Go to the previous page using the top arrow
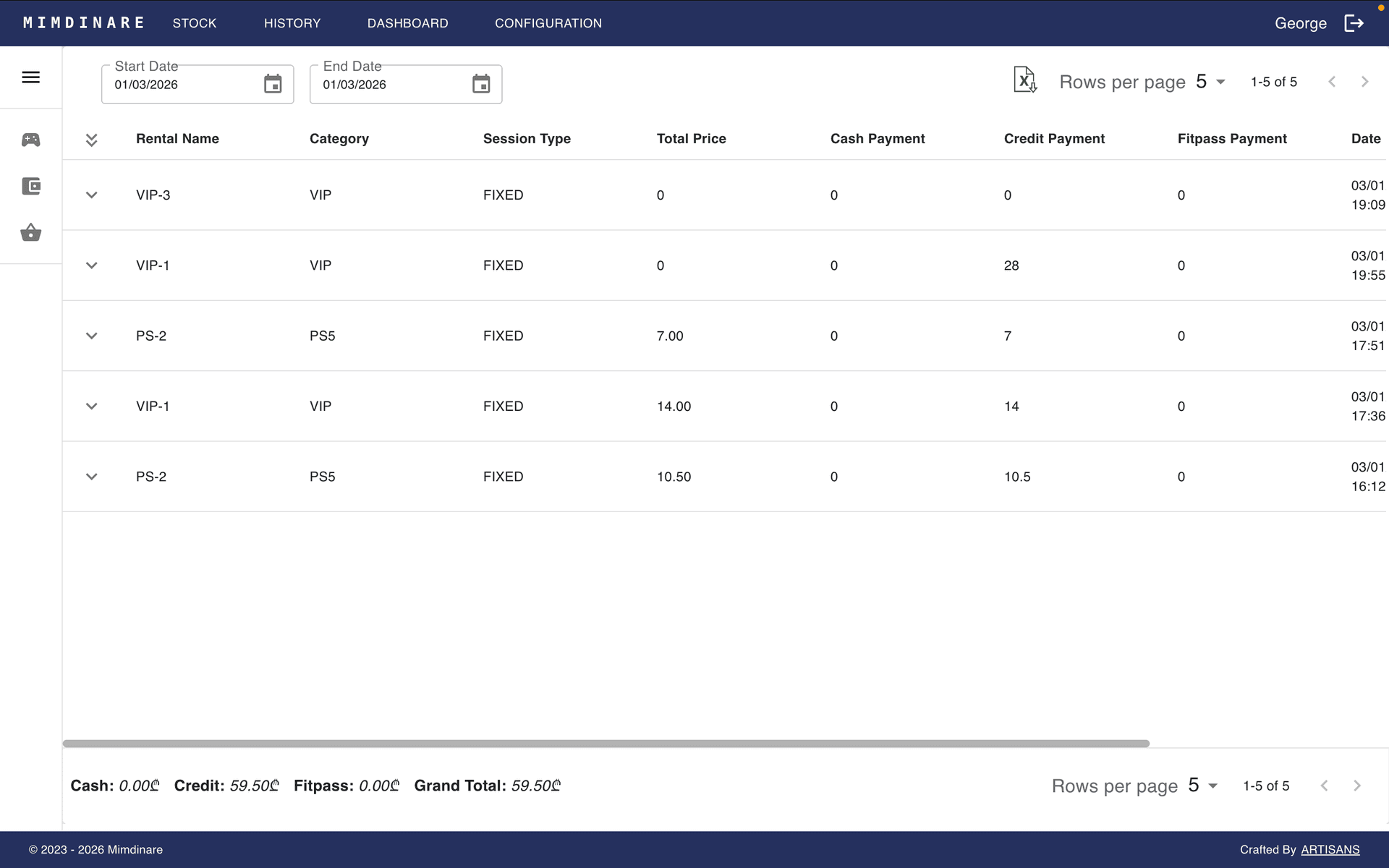Viewport: 1389px width, 868px height. (x=1332, y=82)
